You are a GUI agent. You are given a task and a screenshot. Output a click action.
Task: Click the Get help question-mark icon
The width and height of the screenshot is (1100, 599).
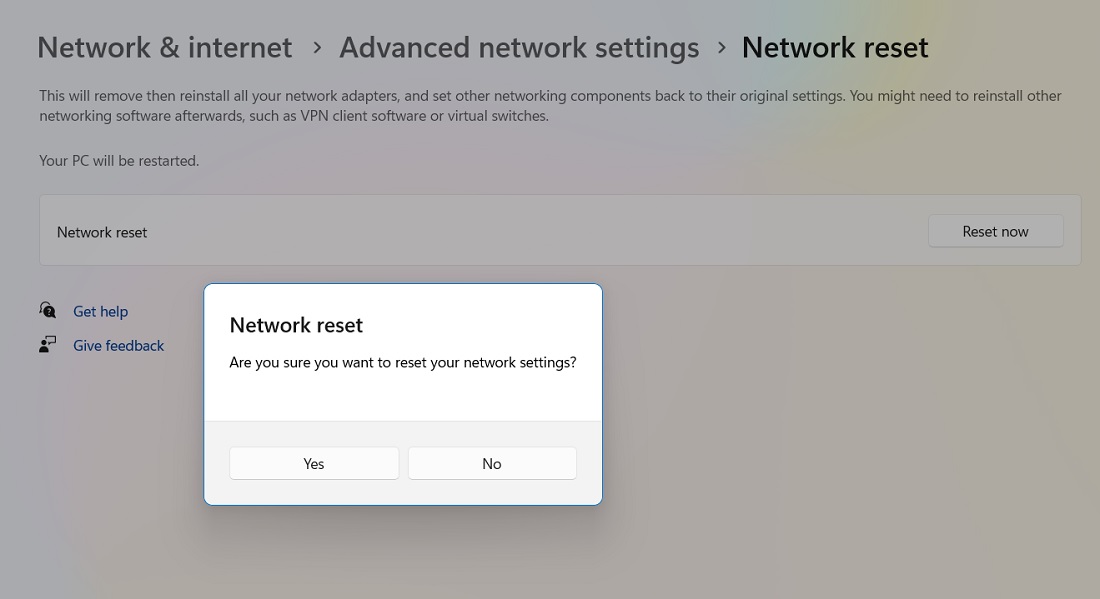(x=48, y=311)
